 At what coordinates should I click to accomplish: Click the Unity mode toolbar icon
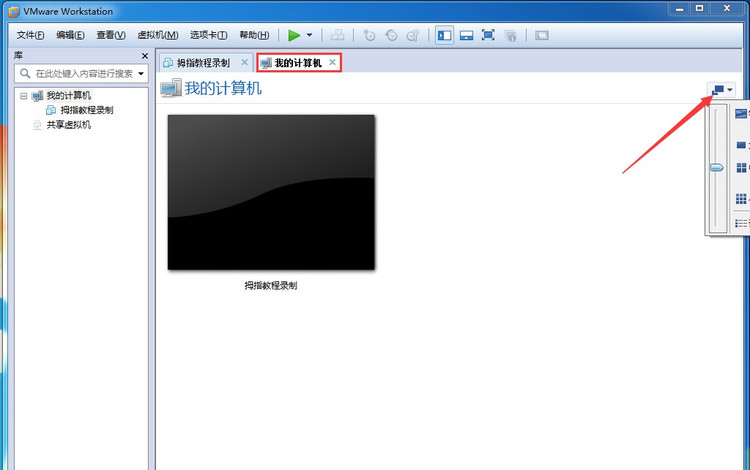pos(510,35)
